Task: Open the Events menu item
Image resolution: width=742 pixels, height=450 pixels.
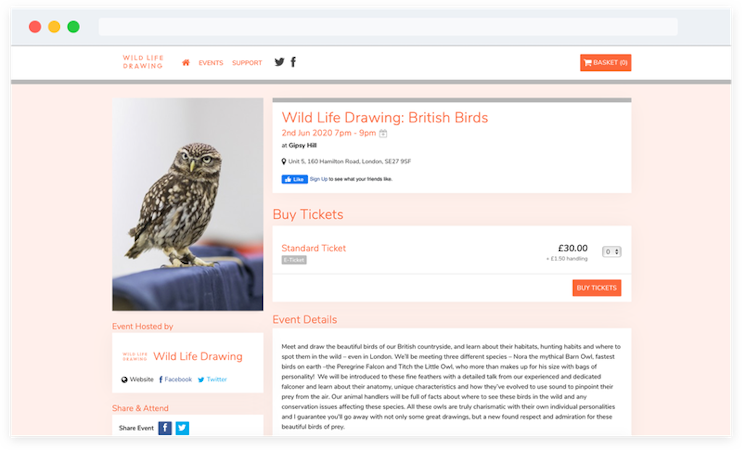Action: point(211,63)
